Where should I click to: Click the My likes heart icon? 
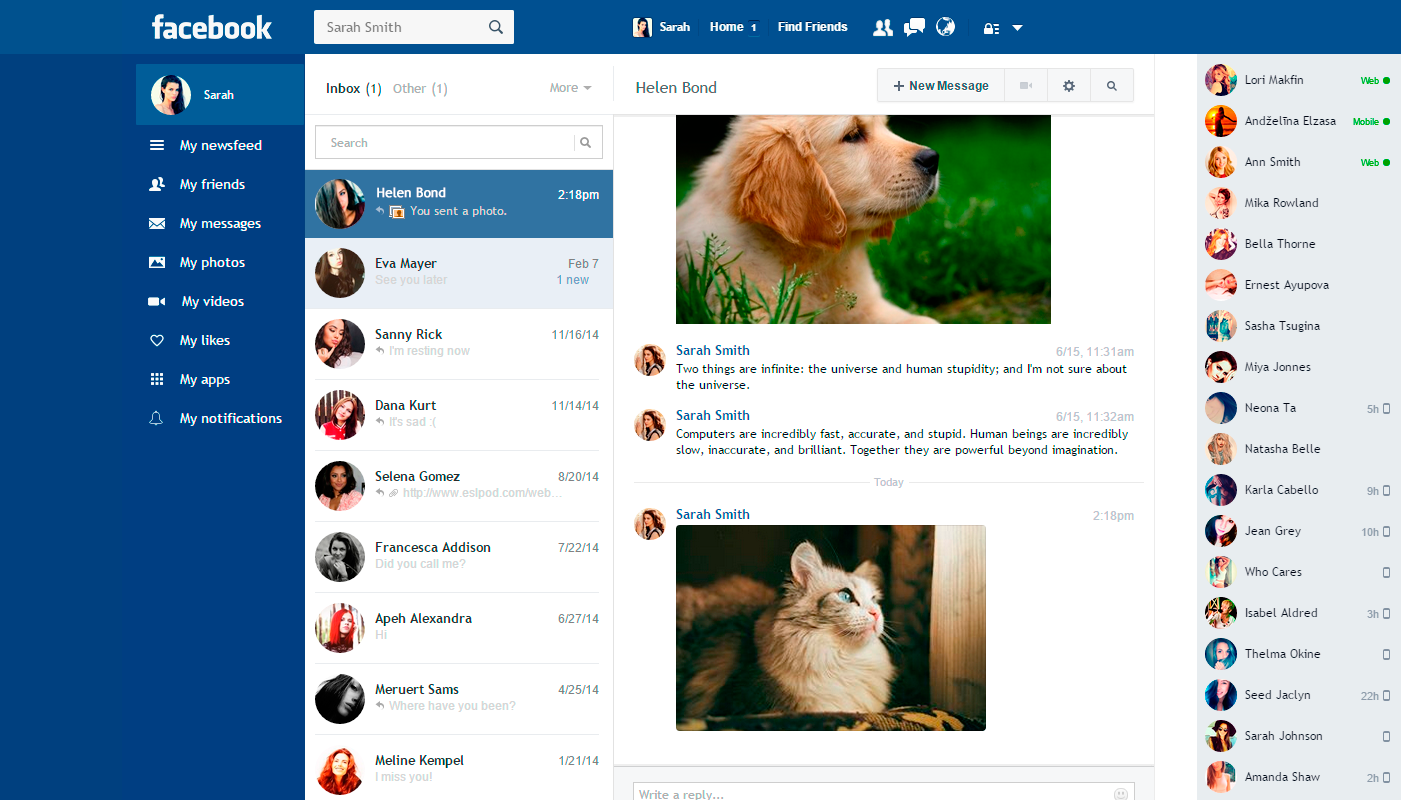tap(156, 340)
